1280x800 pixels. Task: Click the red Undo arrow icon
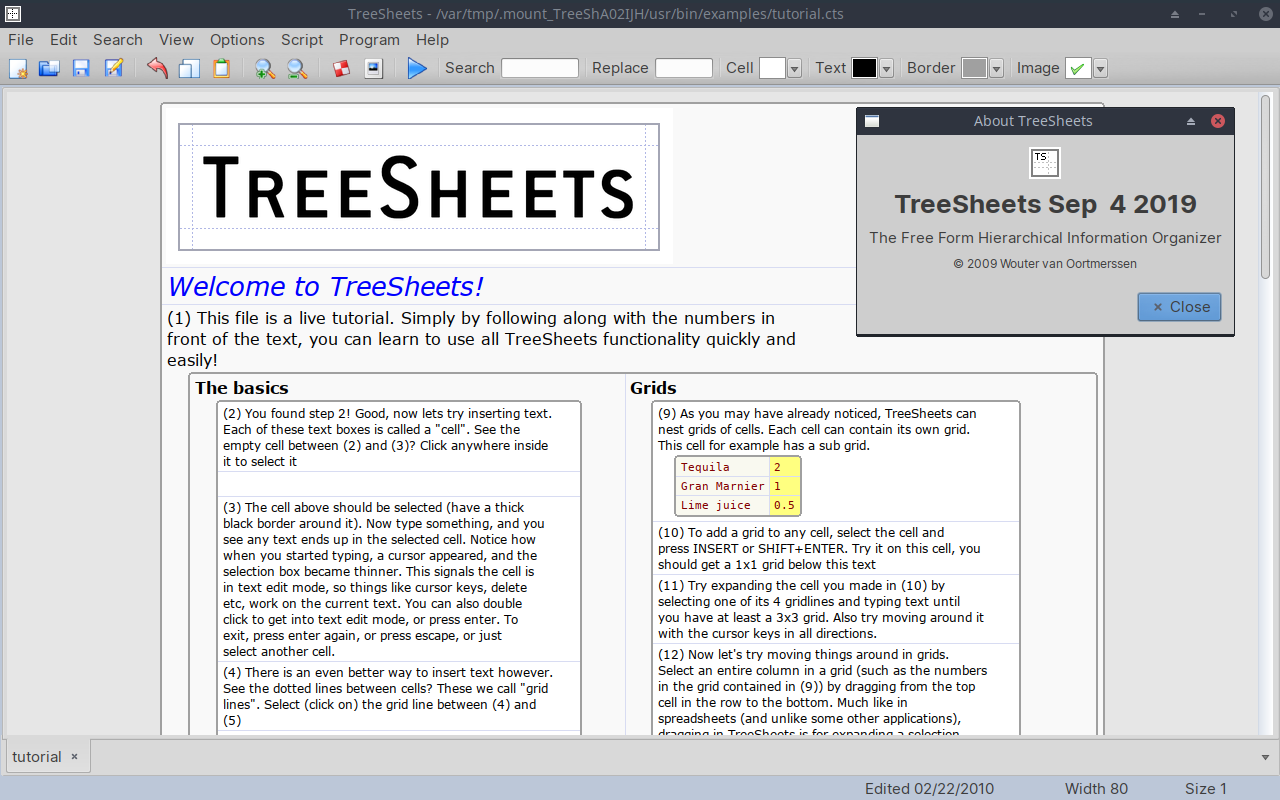click(x=157, y=68)
